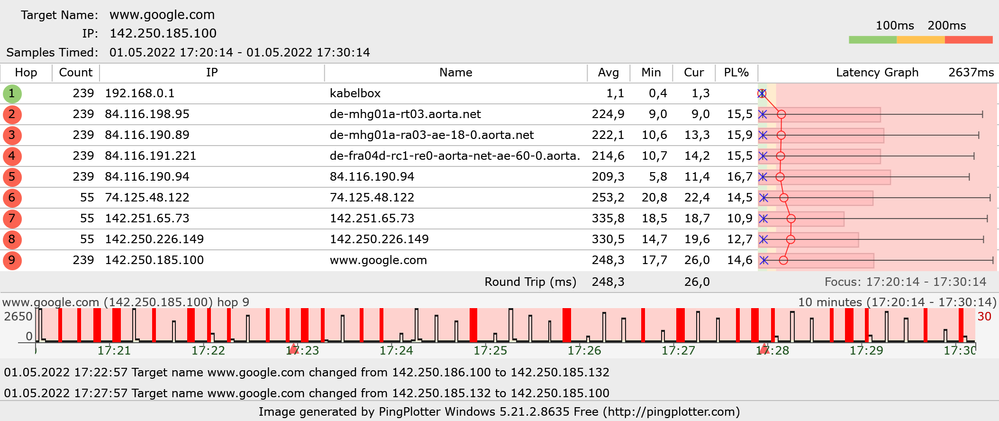Click the Hop column header

coord(26,73)
